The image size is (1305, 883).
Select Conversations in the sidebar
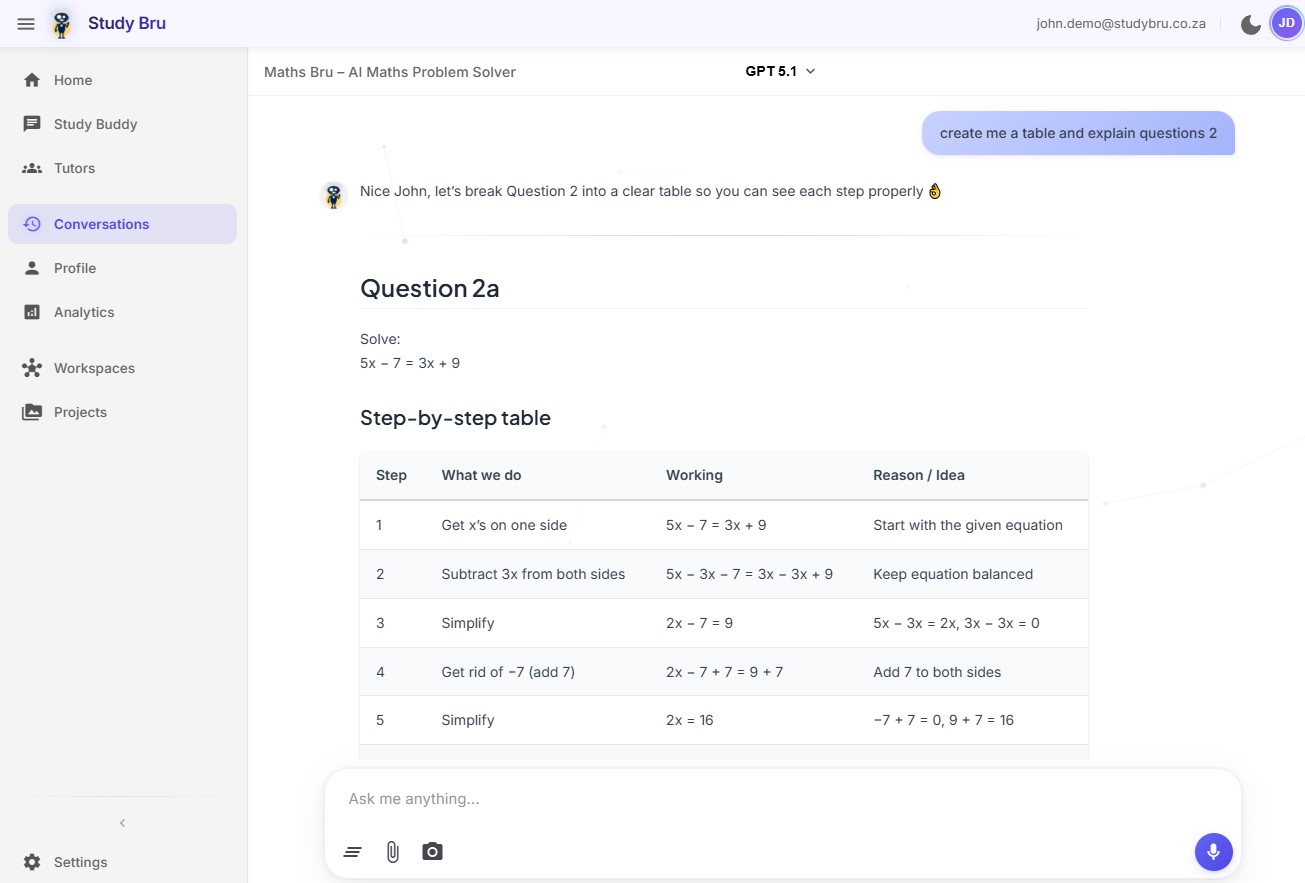click(x=101, y=224)
